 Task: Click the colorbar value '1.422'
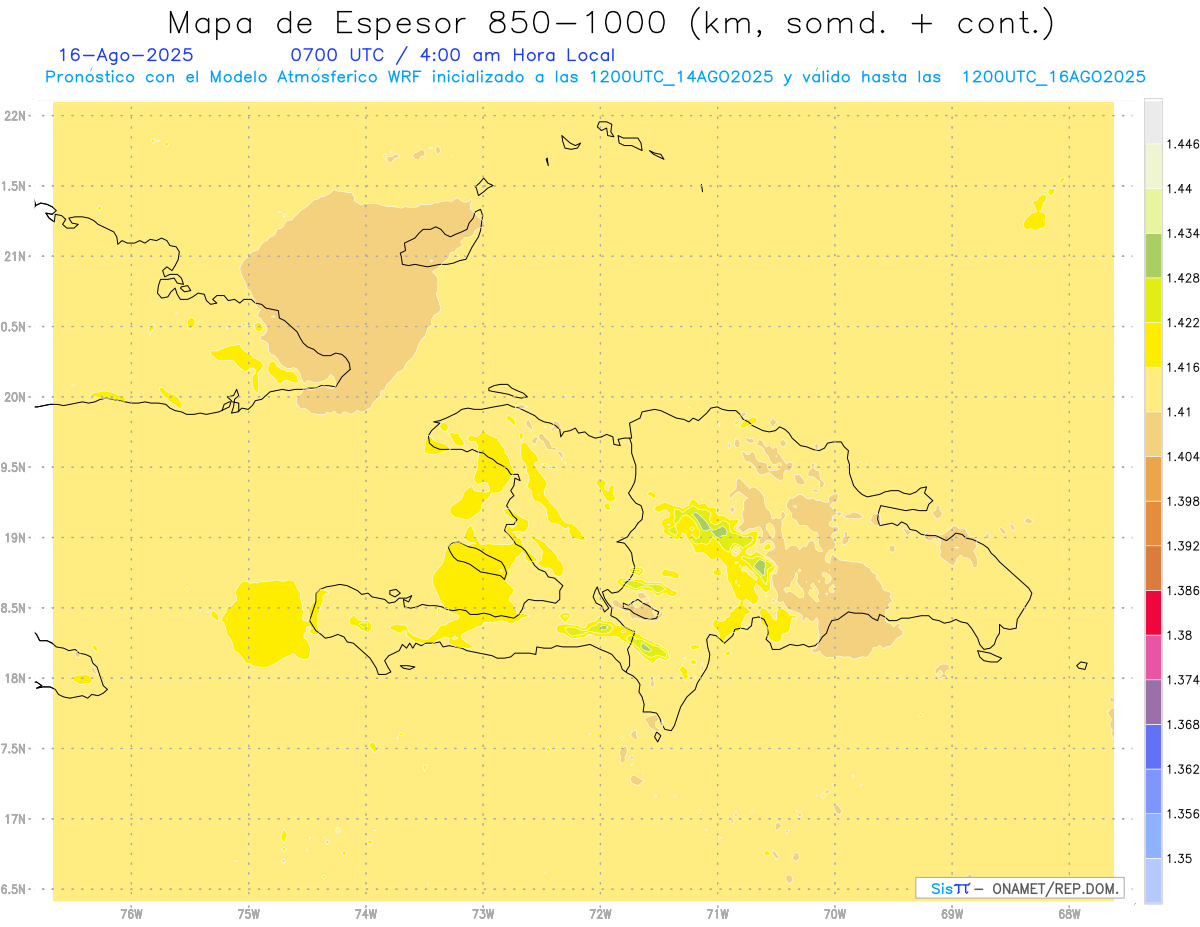click(x=1183, y=322)
